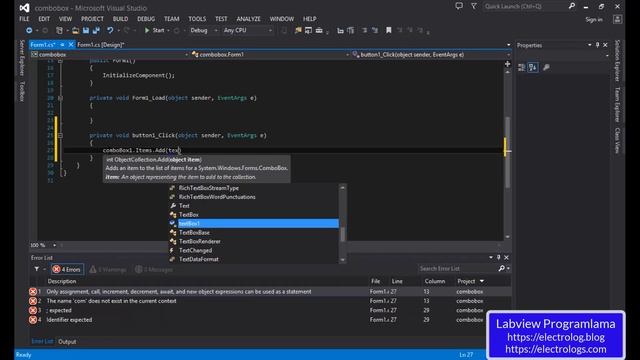Undo the last action in toolbar

click(x=110, y=31)
